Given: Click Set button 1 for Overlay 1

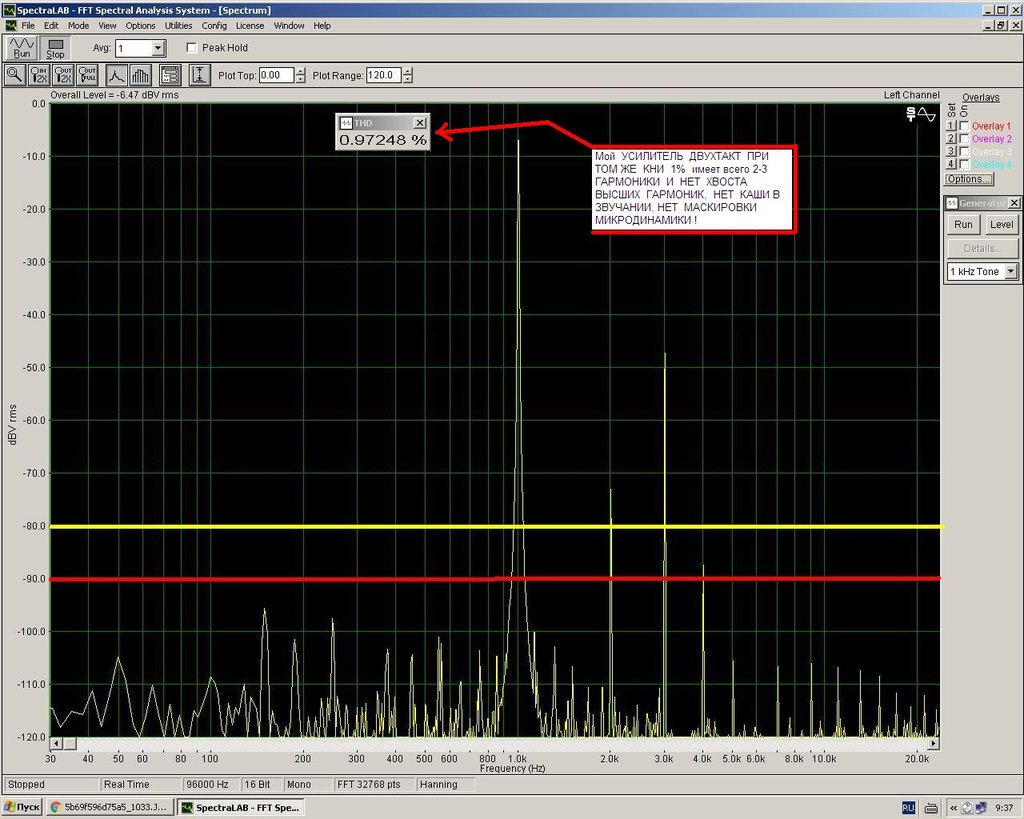Looking at the screenshot, I should (951, 126).
